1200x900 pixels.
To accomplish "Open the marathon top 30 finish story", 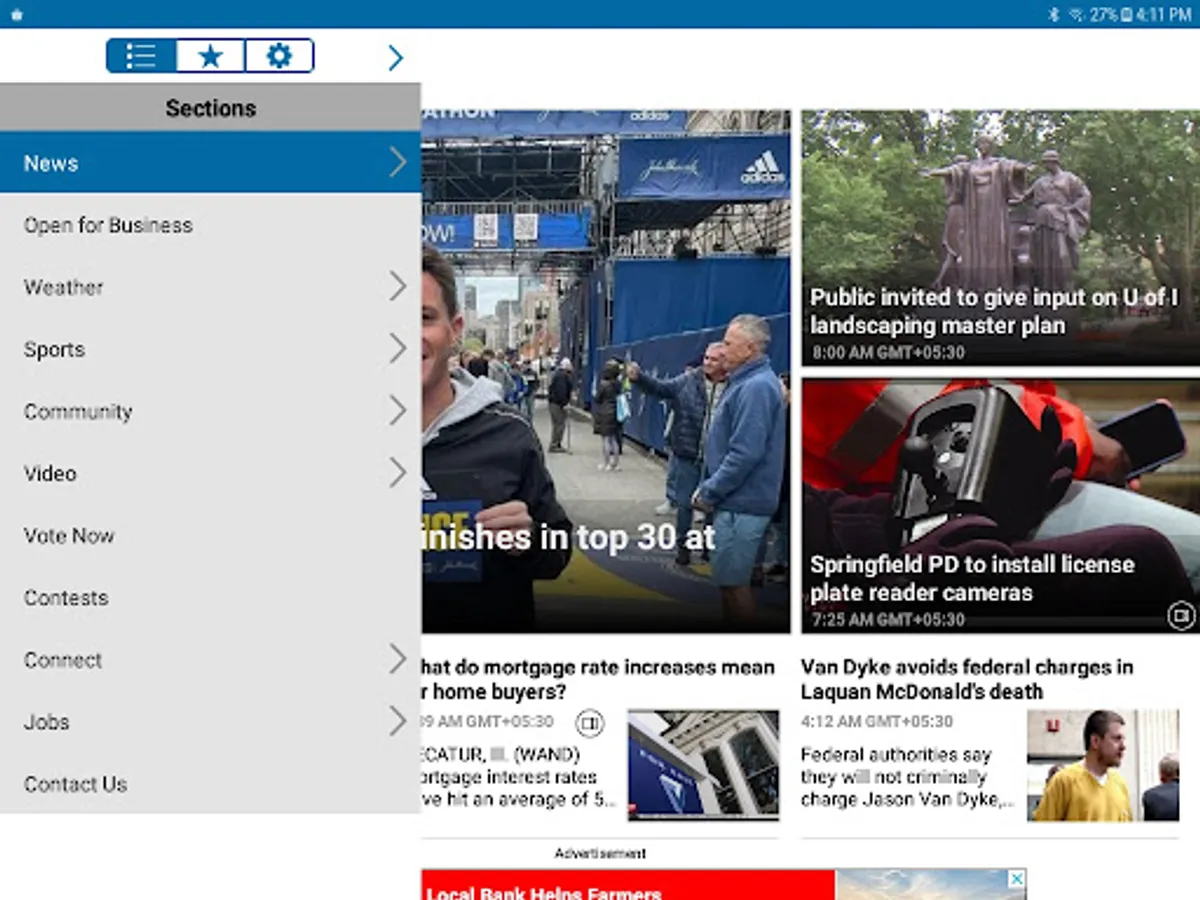I will point(606,371).
